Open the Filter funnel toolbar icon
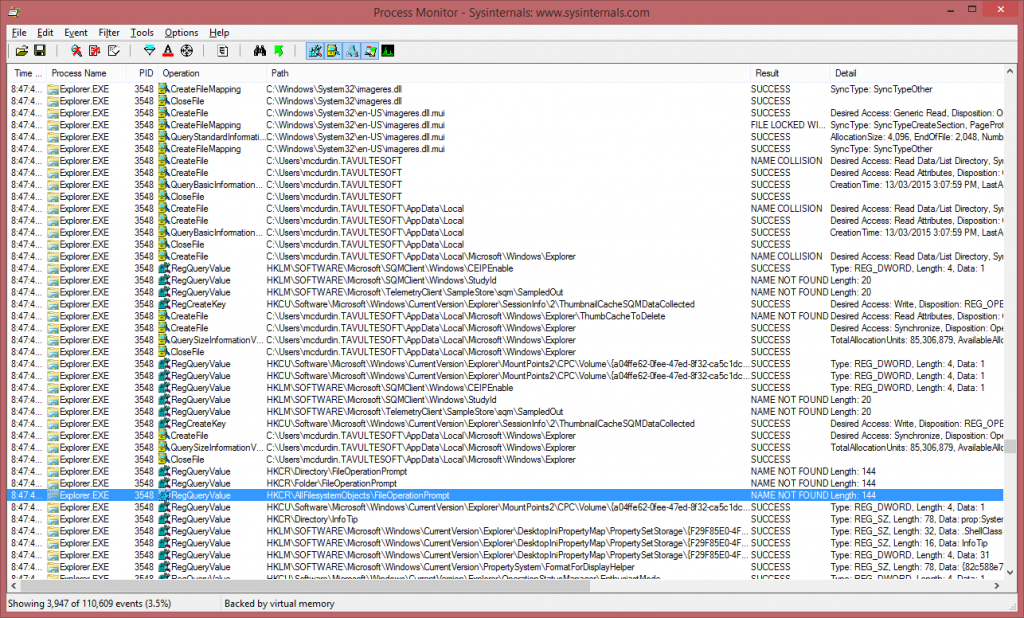This screenshot has width=1024, height=618. click(150, 51)
